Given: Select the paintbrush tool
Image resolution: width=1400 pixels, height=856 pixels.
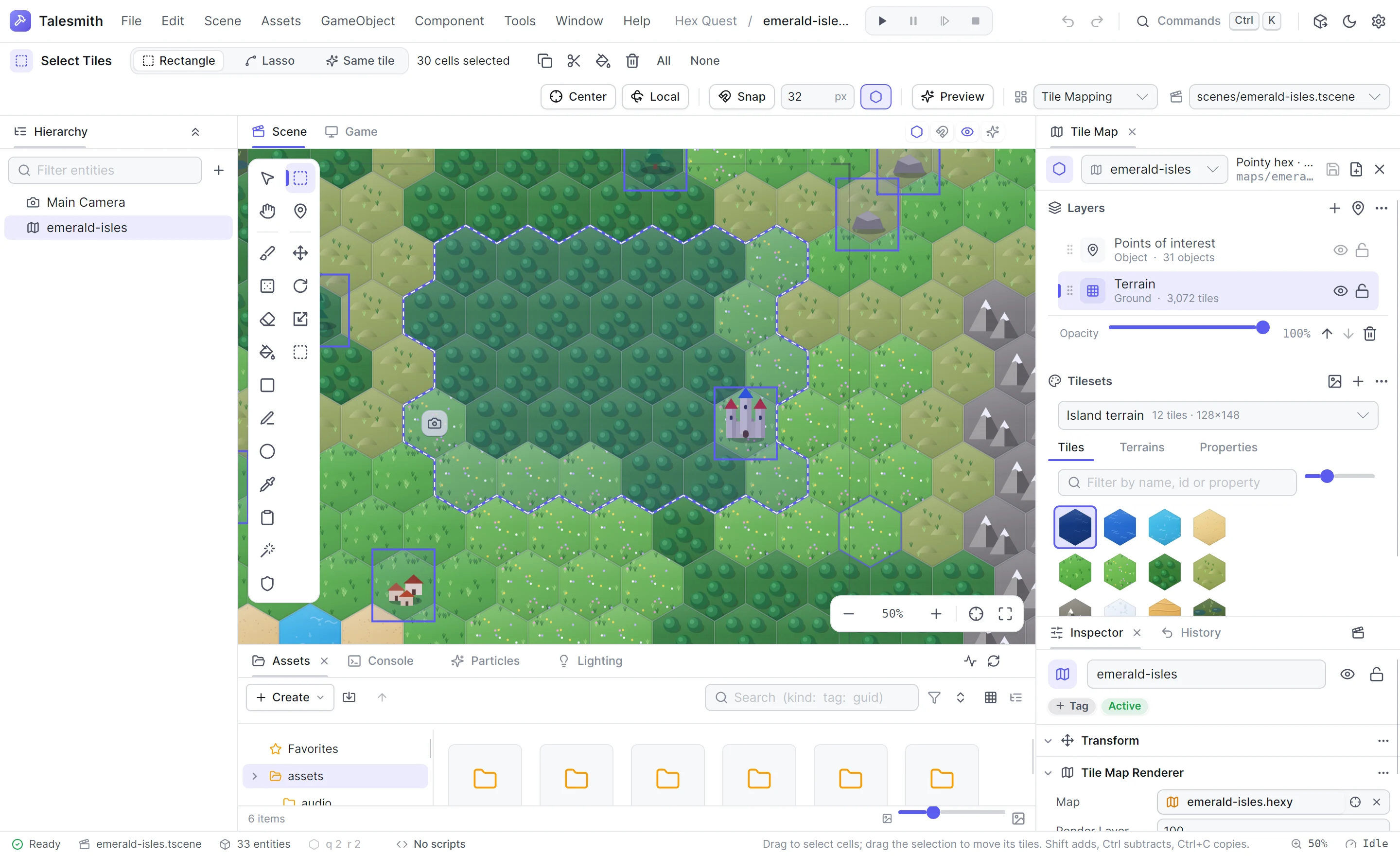Looking at the screenshot, I should [x=267, y=253].
